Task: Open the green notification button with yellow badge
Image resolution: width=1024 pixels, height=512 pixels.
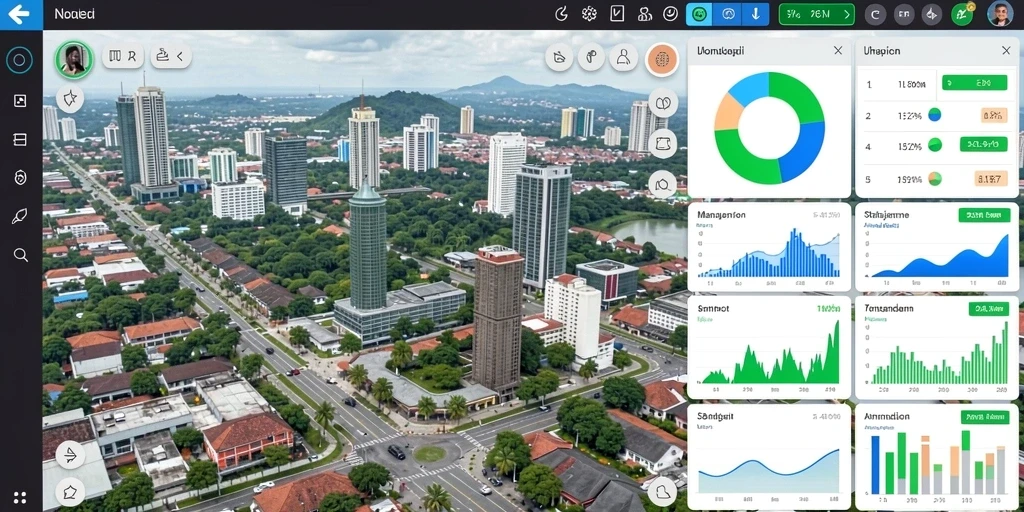Action: 962,14
